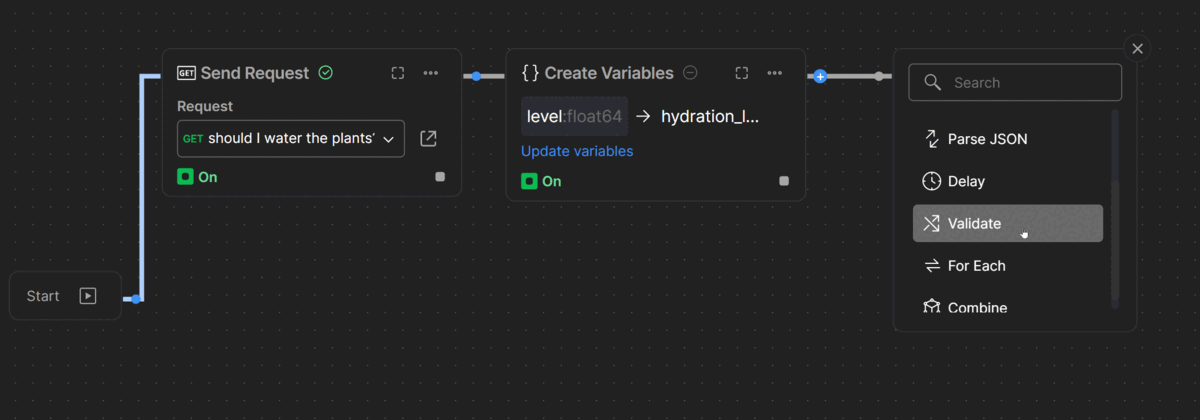Select Combine from the node list
This screenshot has width=1200, height=420.
click(x=1008, y=307)
